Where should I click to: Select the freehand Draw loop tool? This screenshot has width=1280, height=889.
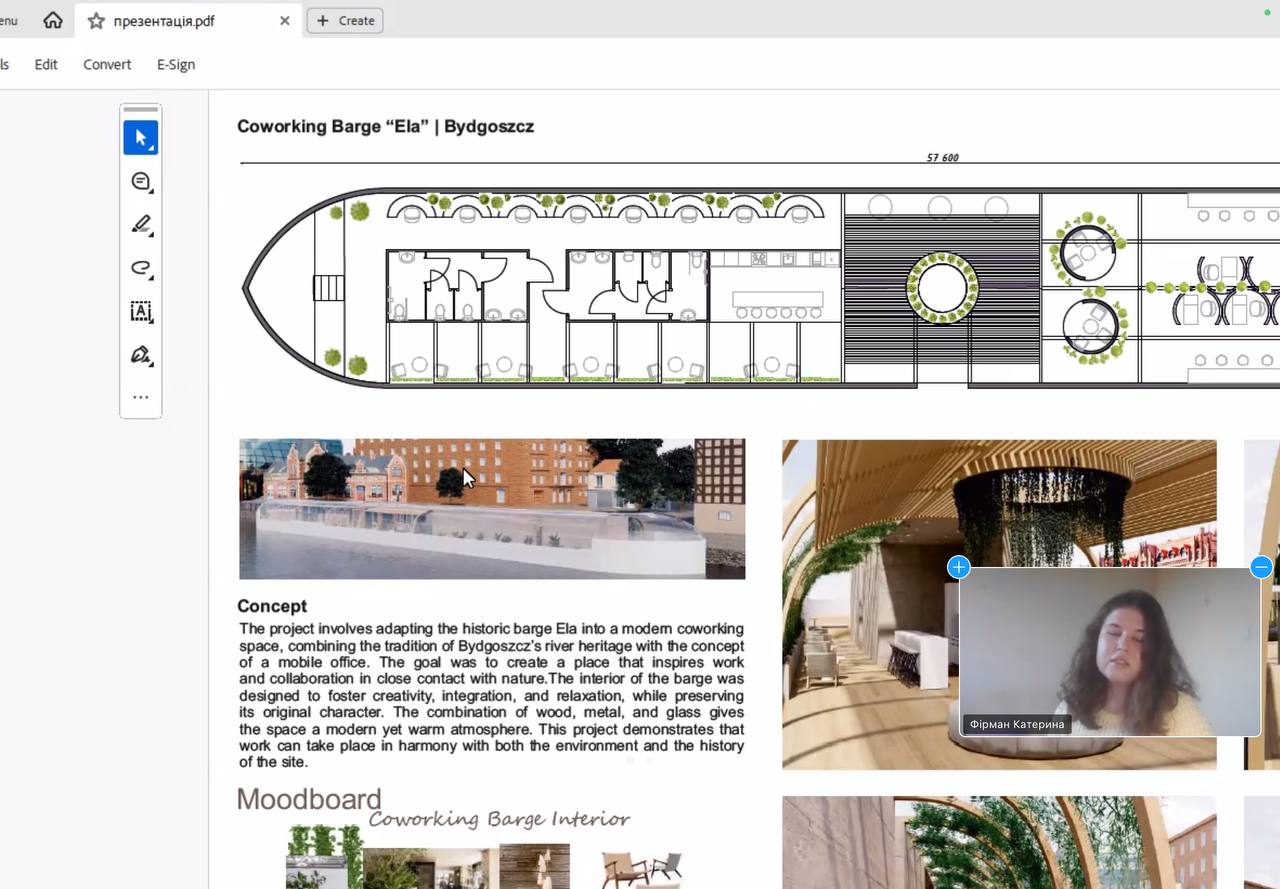click(141, 268)
